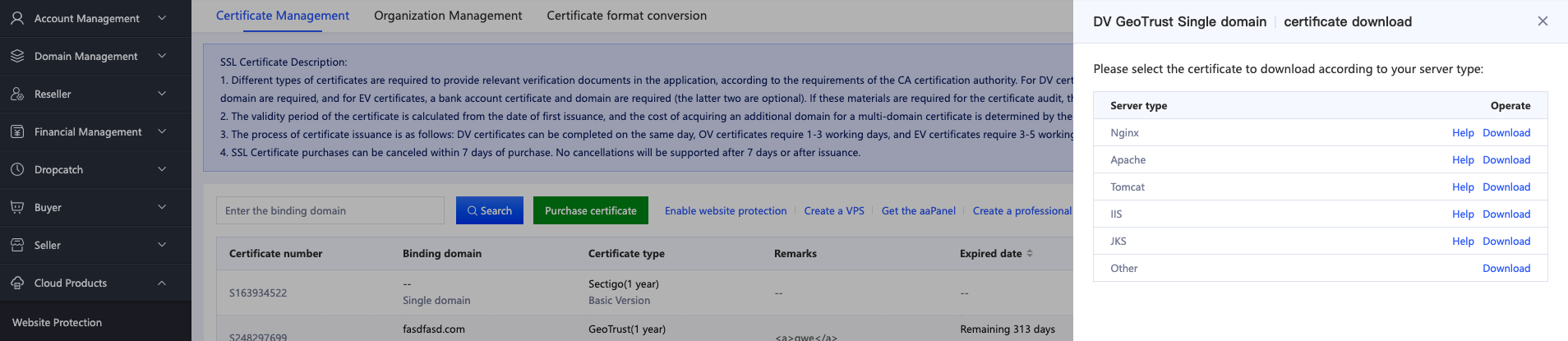Viewport: 1568px width, 341px height.
Task: Click the Reseller people icon
Action: (x=17, y=94)
